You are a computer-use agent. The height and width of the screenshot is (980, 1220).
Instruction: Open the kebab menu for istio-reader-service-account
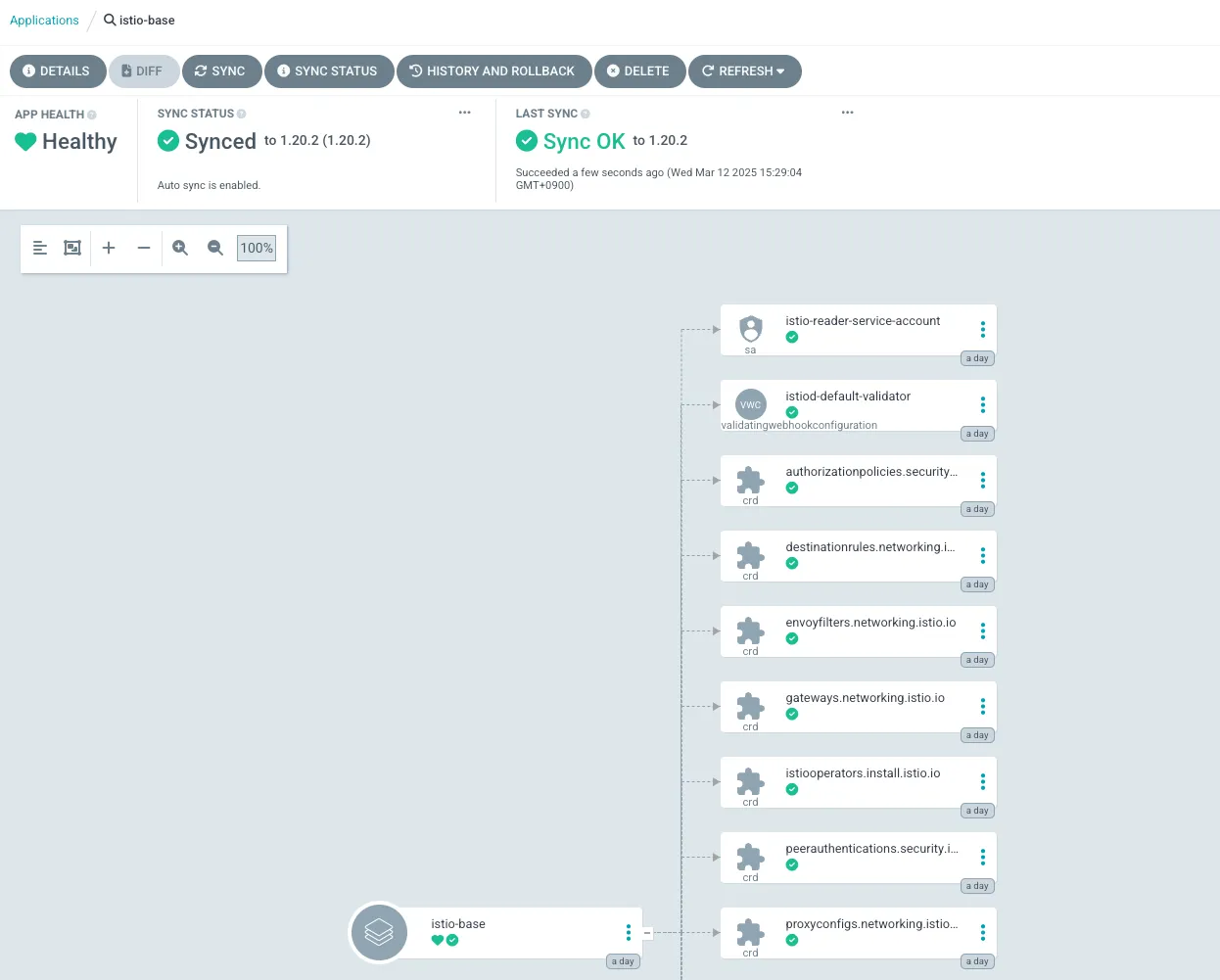pyautogui.click(x=983, y=330)
